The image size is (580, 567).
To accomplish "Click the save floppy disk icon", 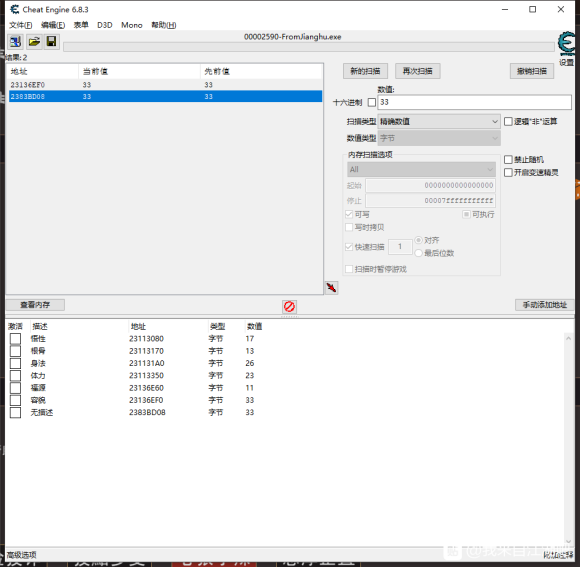I will [x=52, y=41].
